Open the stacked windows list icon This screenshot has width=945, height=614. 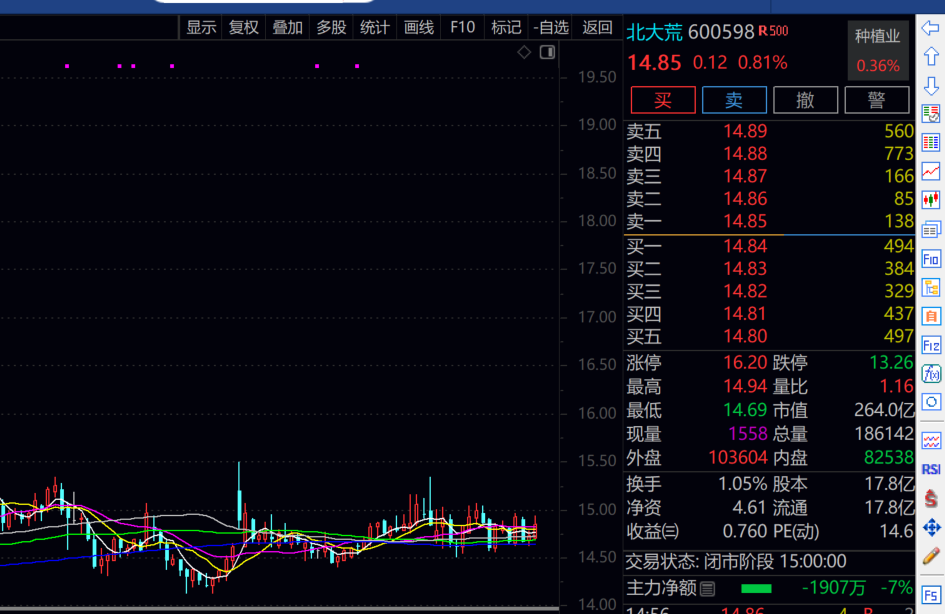tap(931, 229)
